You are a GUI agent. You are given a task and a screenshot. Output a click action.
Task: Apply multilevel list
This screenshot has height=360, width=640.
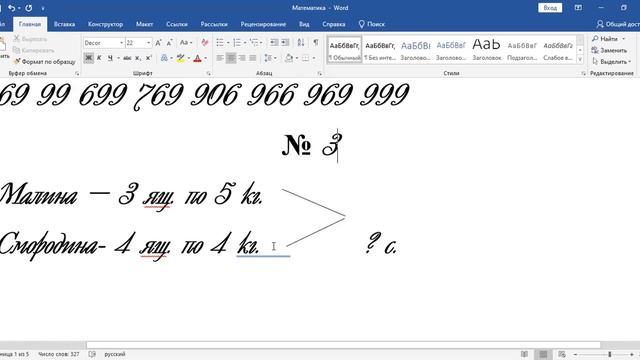click(254, 42)
